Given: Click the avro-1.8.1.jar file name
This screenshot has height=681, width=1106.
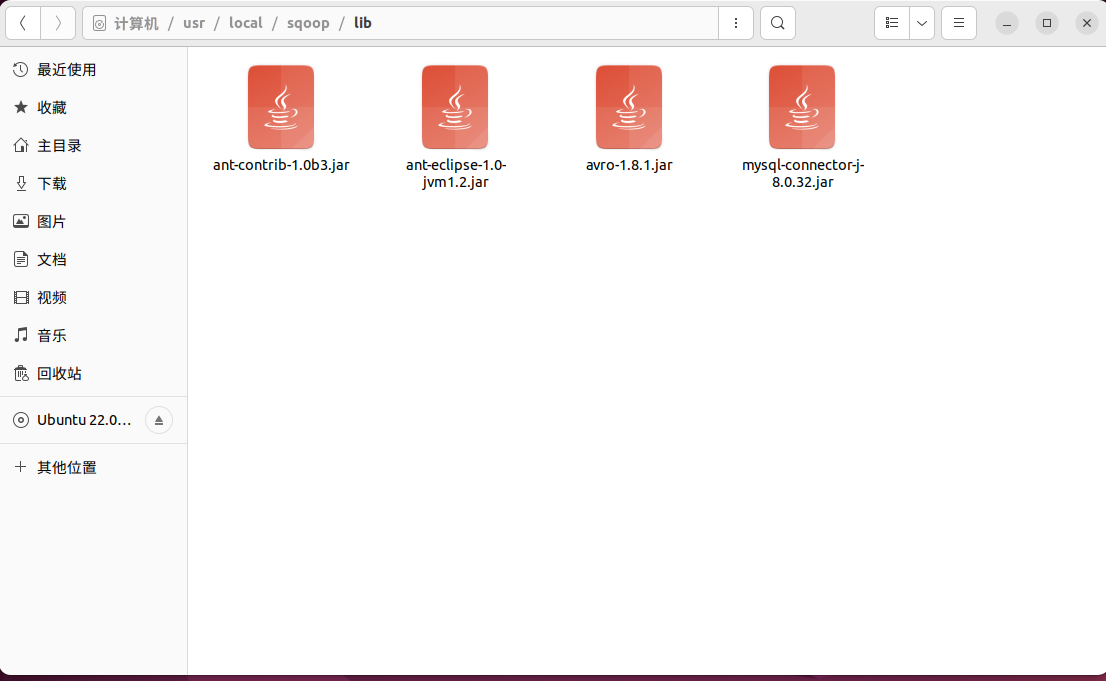Looking at the screenshot, I should pyautogui.click(x=628, y=165).
